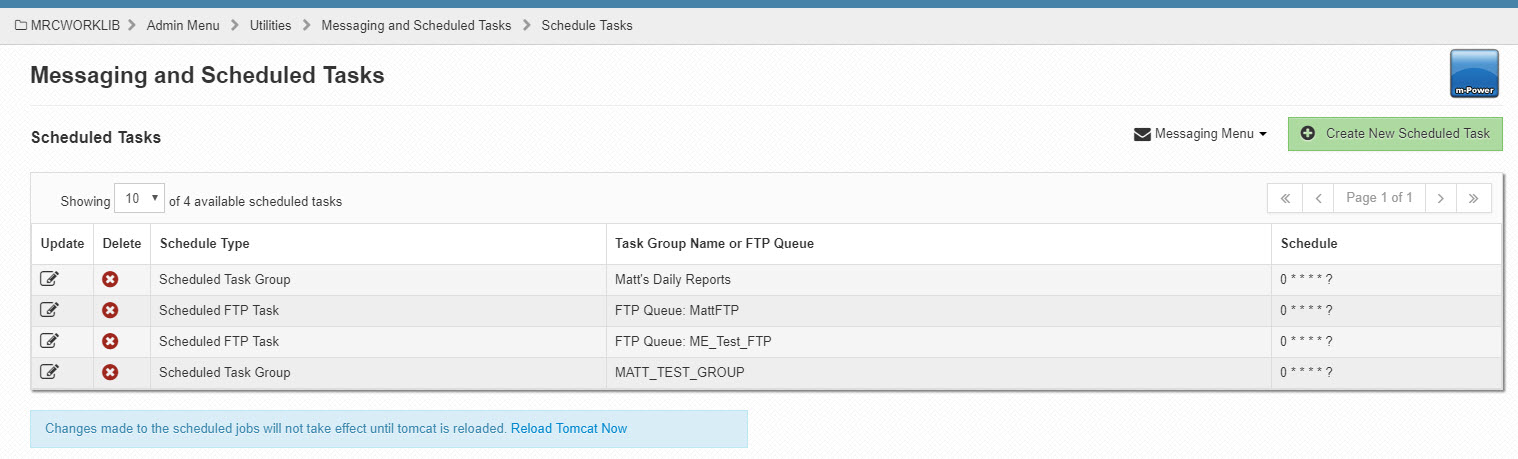Viewport: 1518px width, 459px height.
Task: Delete the MATT_TEST_GROUP task
Action: pyautogui.click(x=110, y=372)
